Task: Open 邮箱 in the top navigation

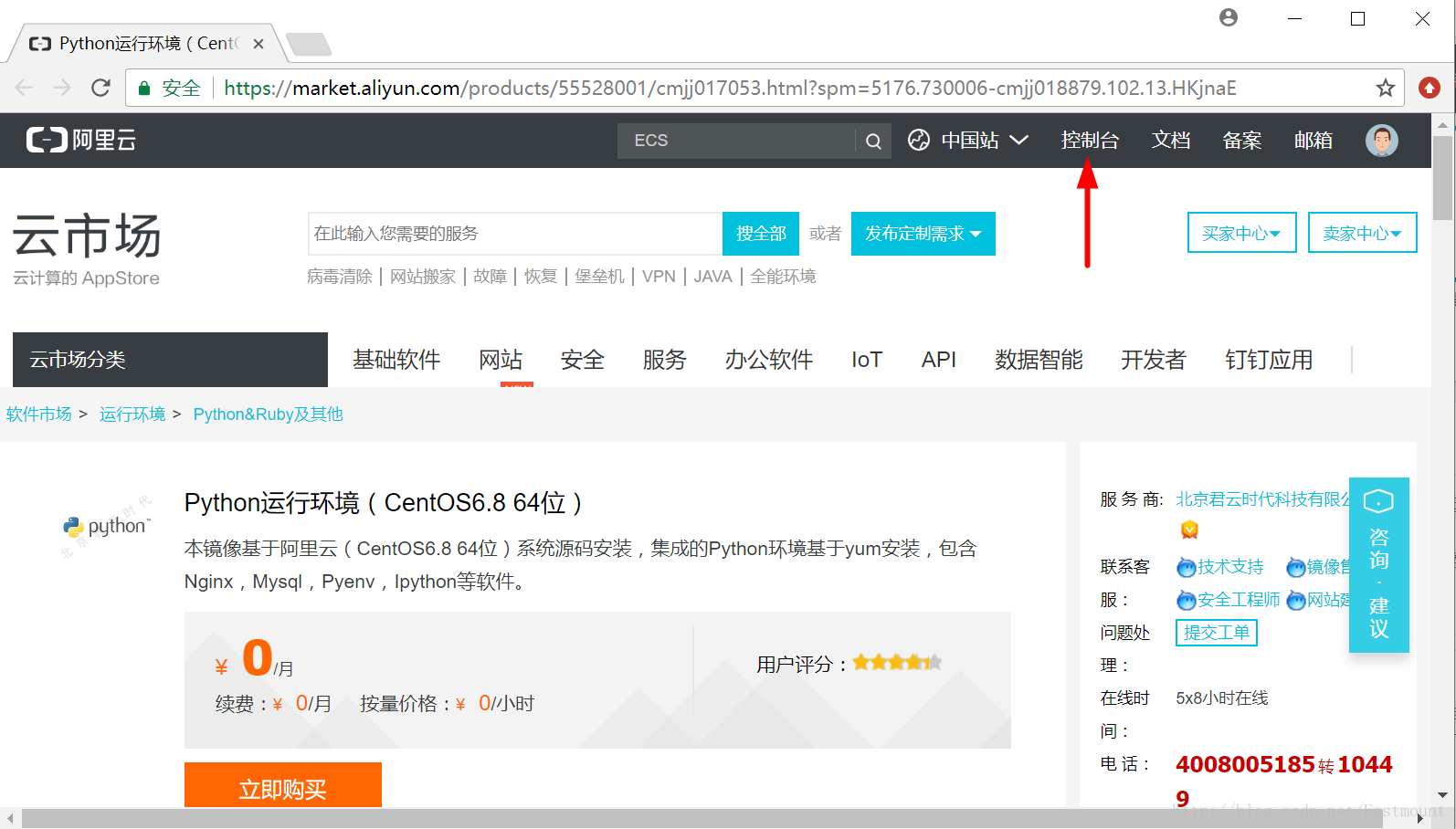Action: (1313, 140)
